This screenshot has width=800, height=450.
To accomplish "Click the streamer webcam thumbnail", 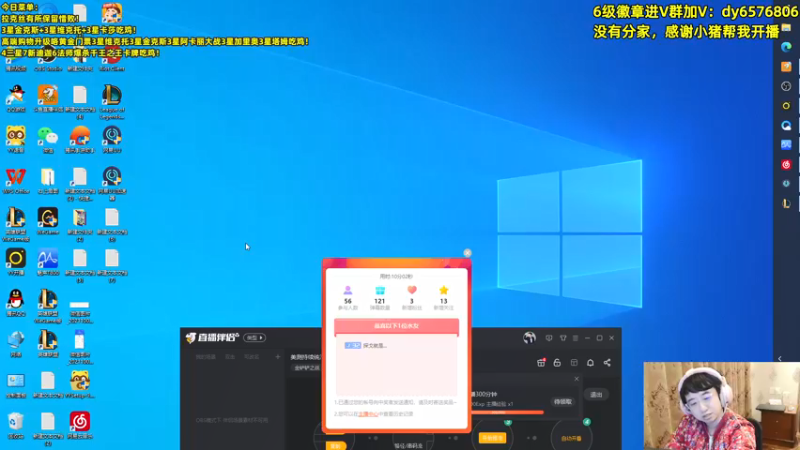I will click(721, 406).
